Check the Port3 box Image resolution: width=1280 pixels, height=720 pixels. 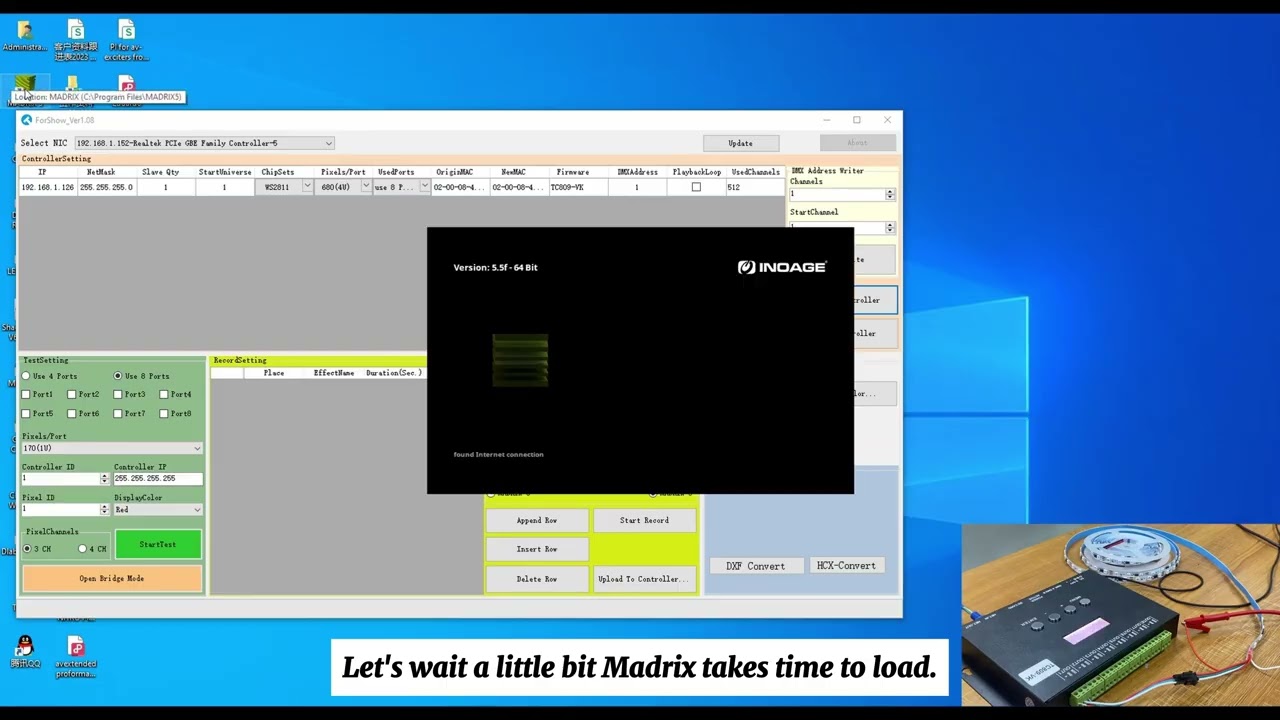(x=118, y=394)
